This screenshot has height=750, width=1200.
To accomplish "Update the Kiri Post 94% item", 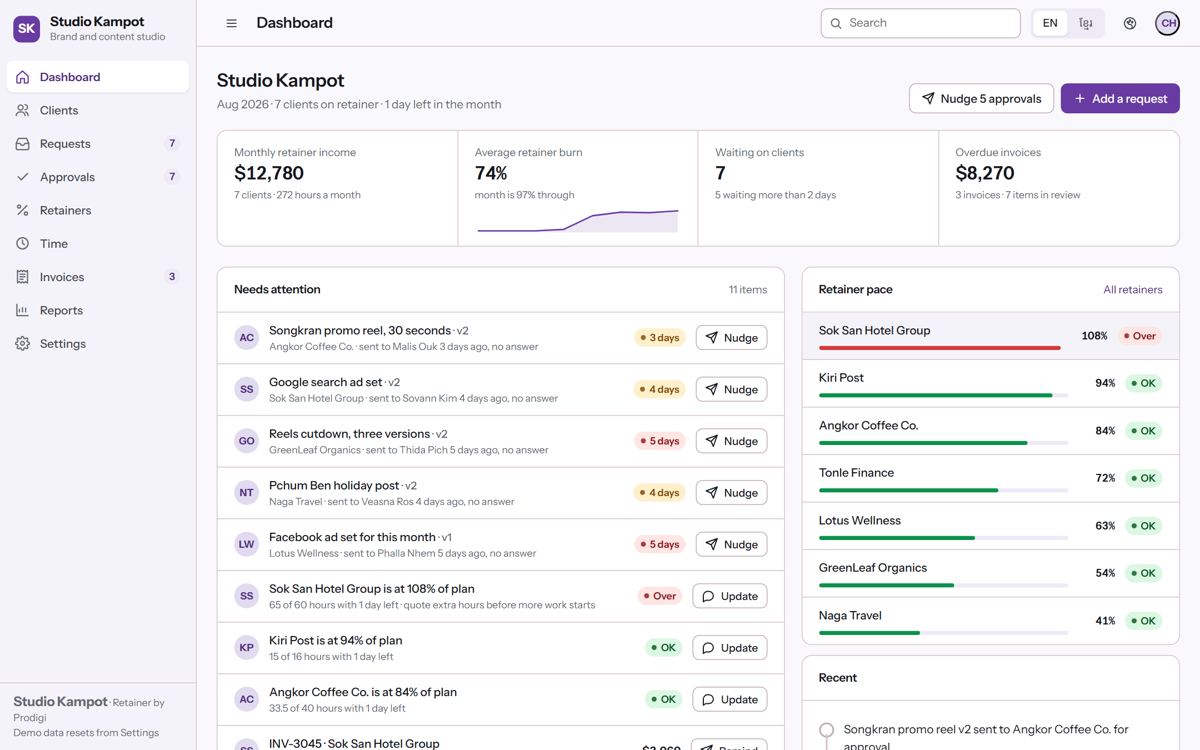I will 730,647.
